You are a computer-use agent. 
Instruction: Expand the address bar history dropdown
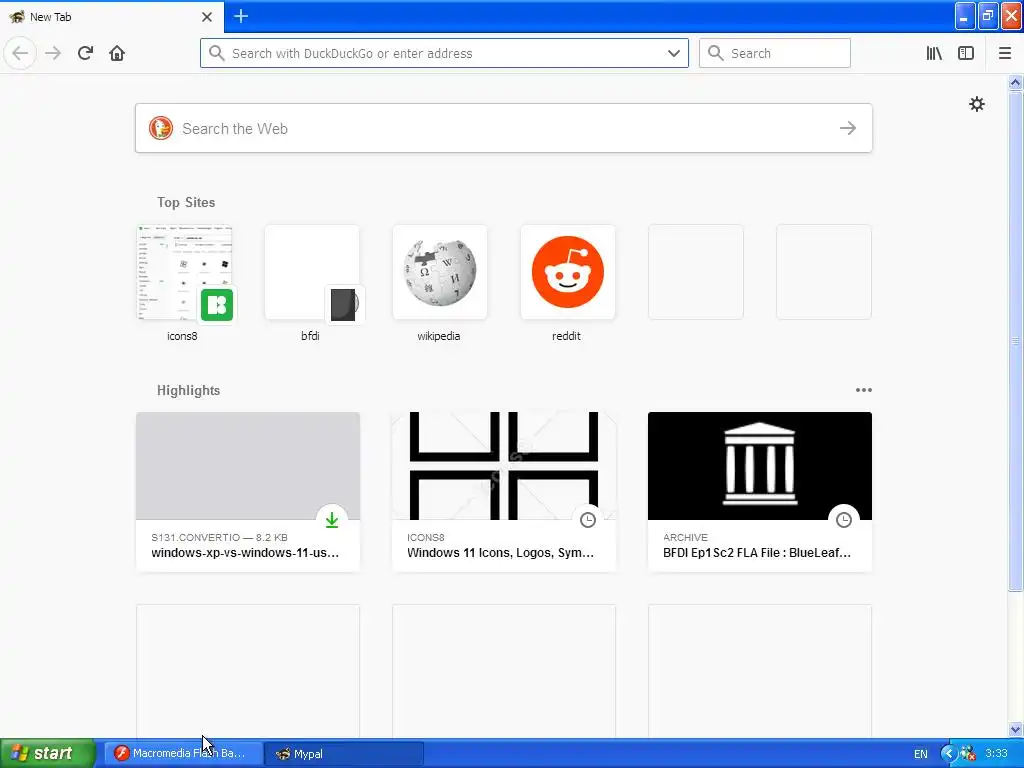tap(674, 53)
